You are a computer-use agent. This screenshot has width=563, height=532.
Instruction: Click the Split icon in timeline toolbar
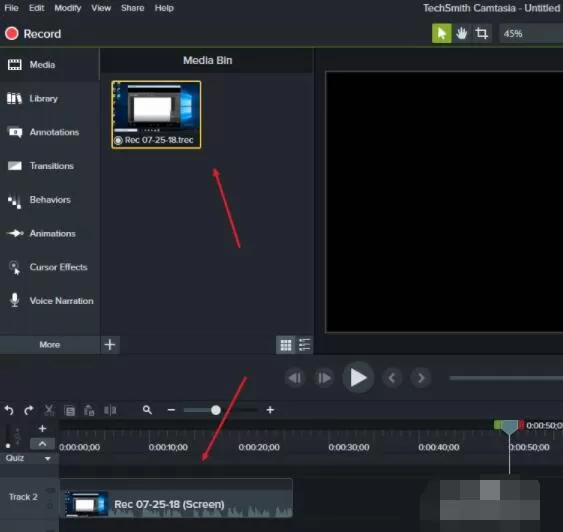[110, 410]
